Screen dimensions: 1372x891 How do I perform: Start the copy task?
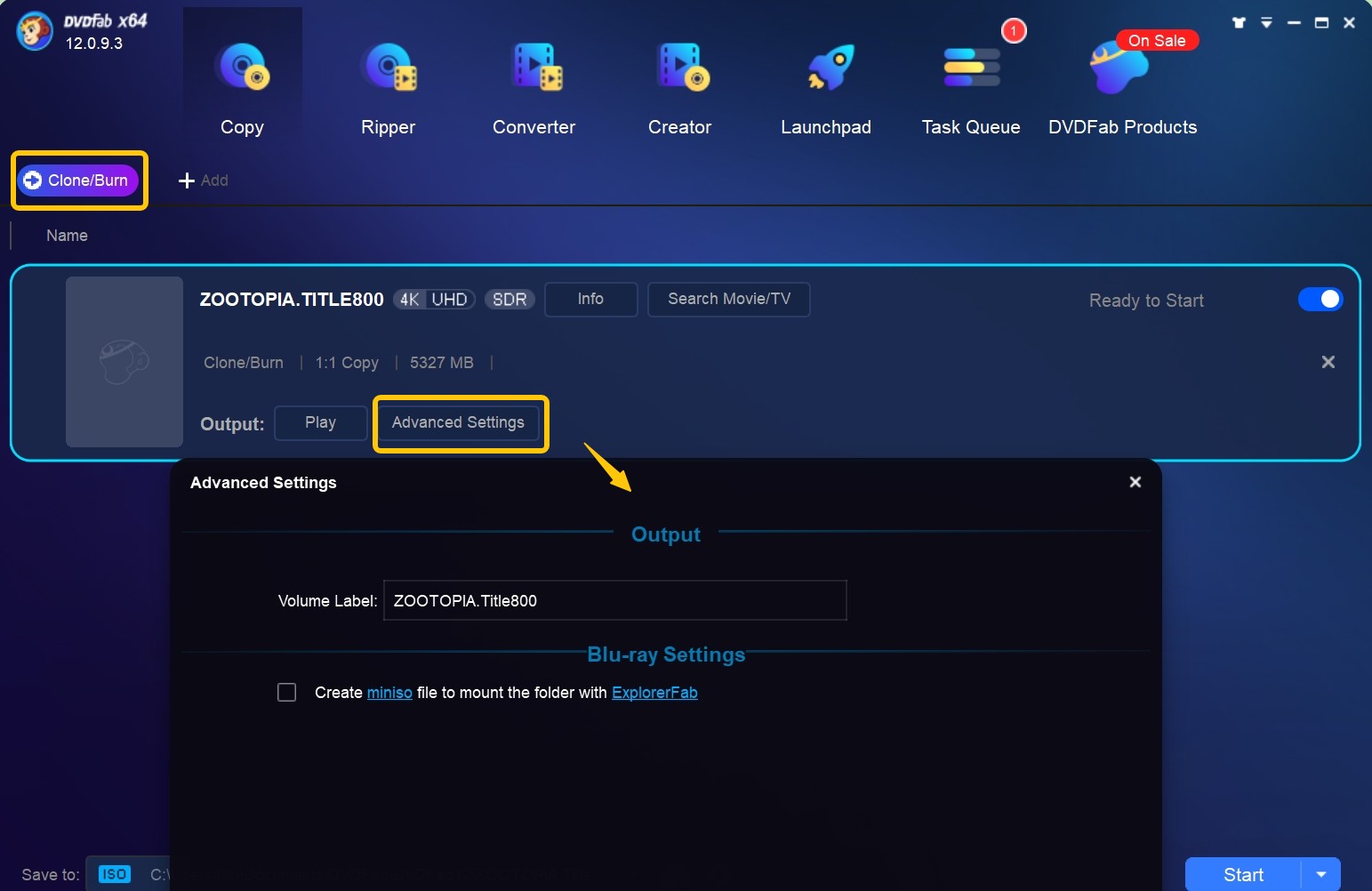click(x=1243, y=875)
